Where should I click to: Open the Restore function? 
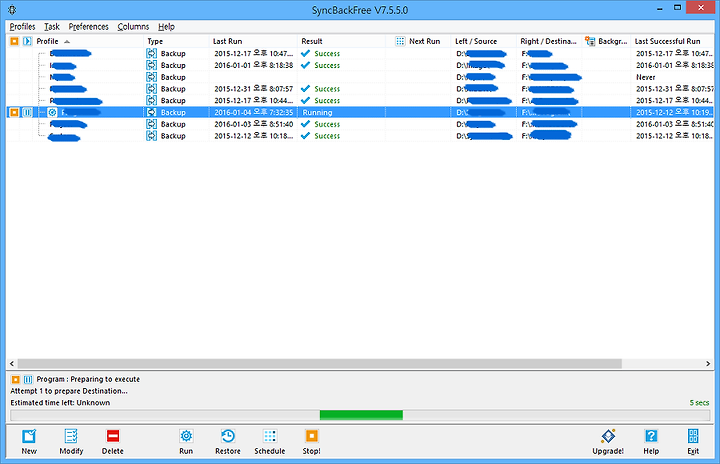pyautogui.click(x=228, y=441)
